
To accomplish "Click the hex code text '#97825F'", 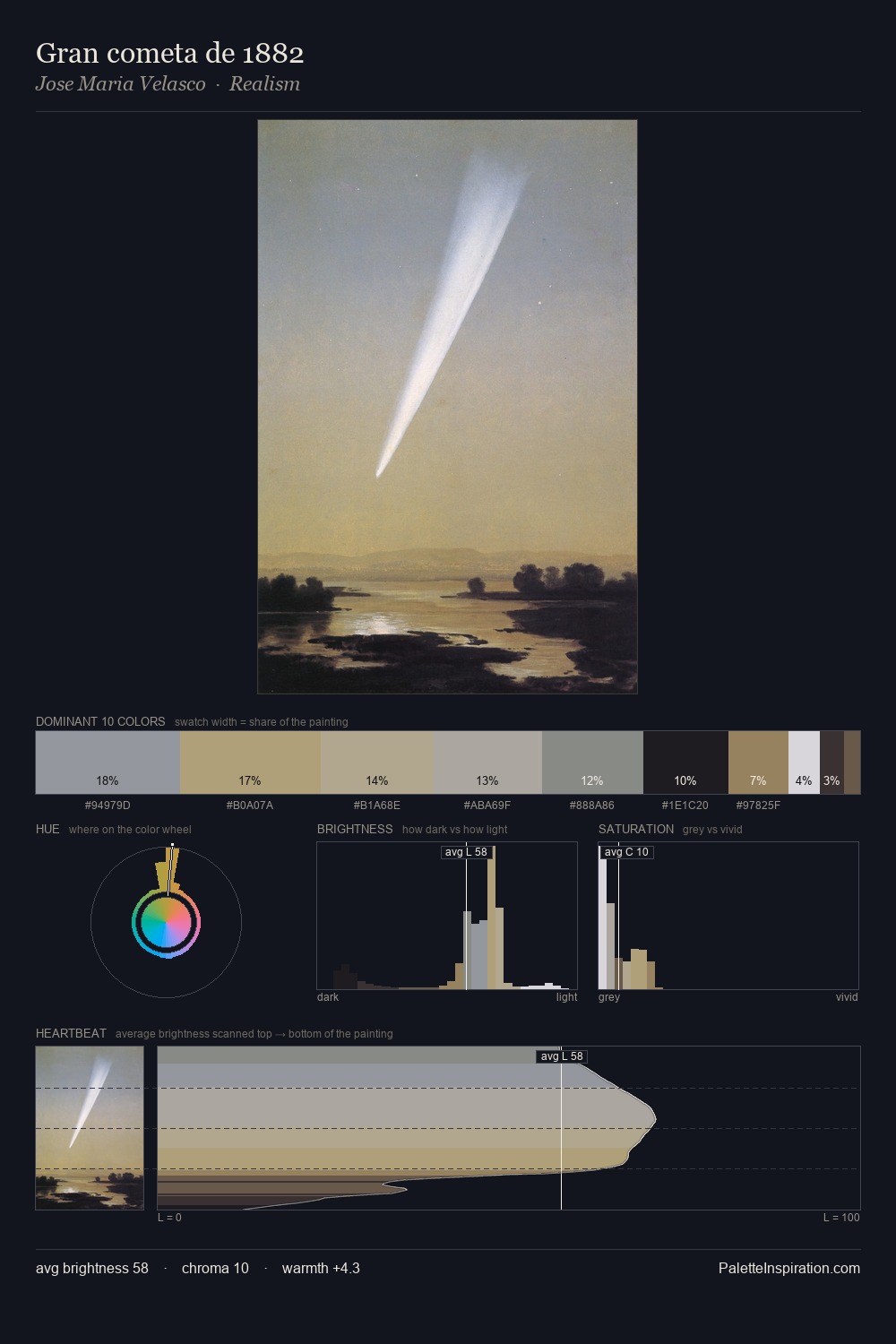I will (758, 806).
